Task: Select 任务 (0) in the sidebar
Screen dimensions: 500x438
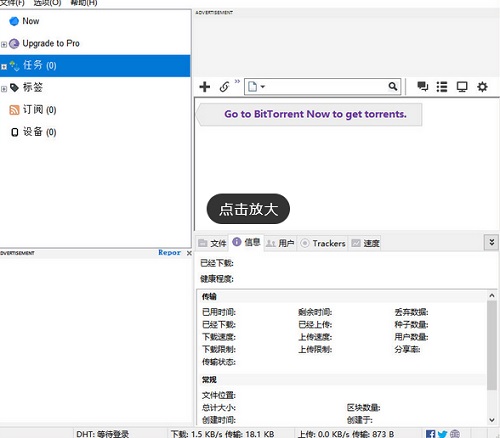Action: [95, 66]
